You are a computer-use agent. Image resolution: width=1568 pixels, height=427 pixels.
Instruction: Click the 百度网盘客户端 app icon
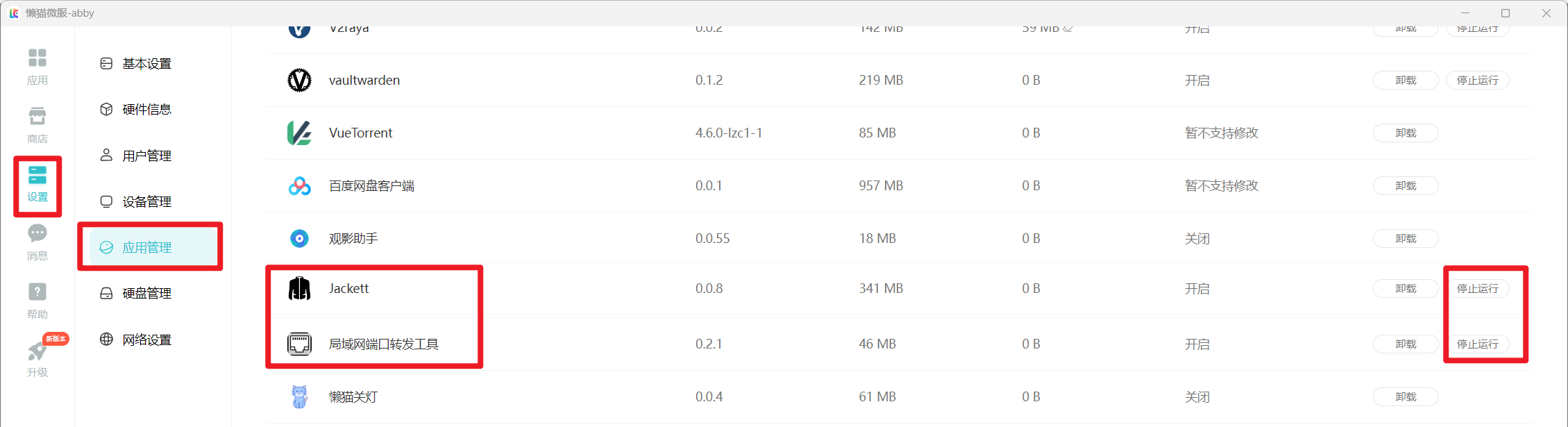pyautogui.click(x=299, y=185)
